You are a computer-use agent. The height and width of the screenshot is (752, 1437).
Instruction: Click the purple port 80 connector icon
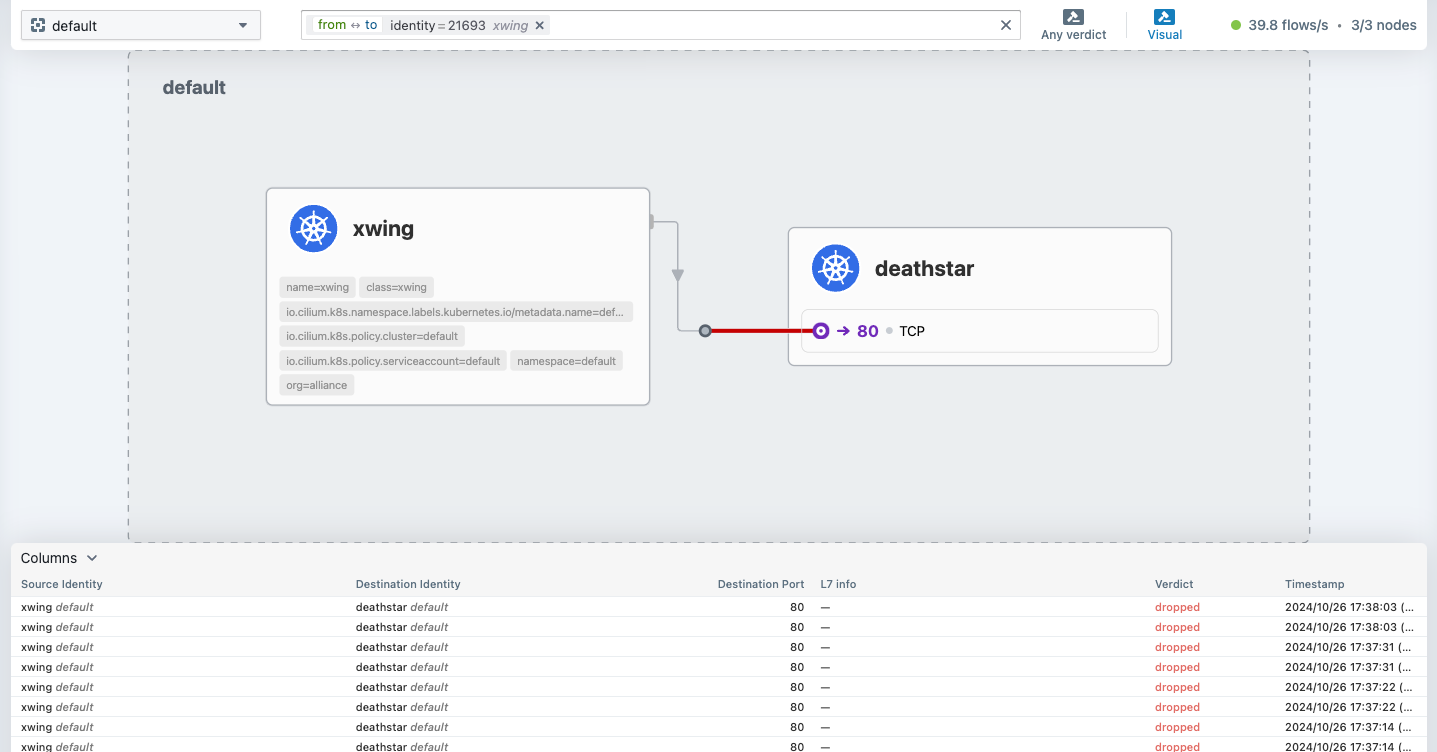821,331
